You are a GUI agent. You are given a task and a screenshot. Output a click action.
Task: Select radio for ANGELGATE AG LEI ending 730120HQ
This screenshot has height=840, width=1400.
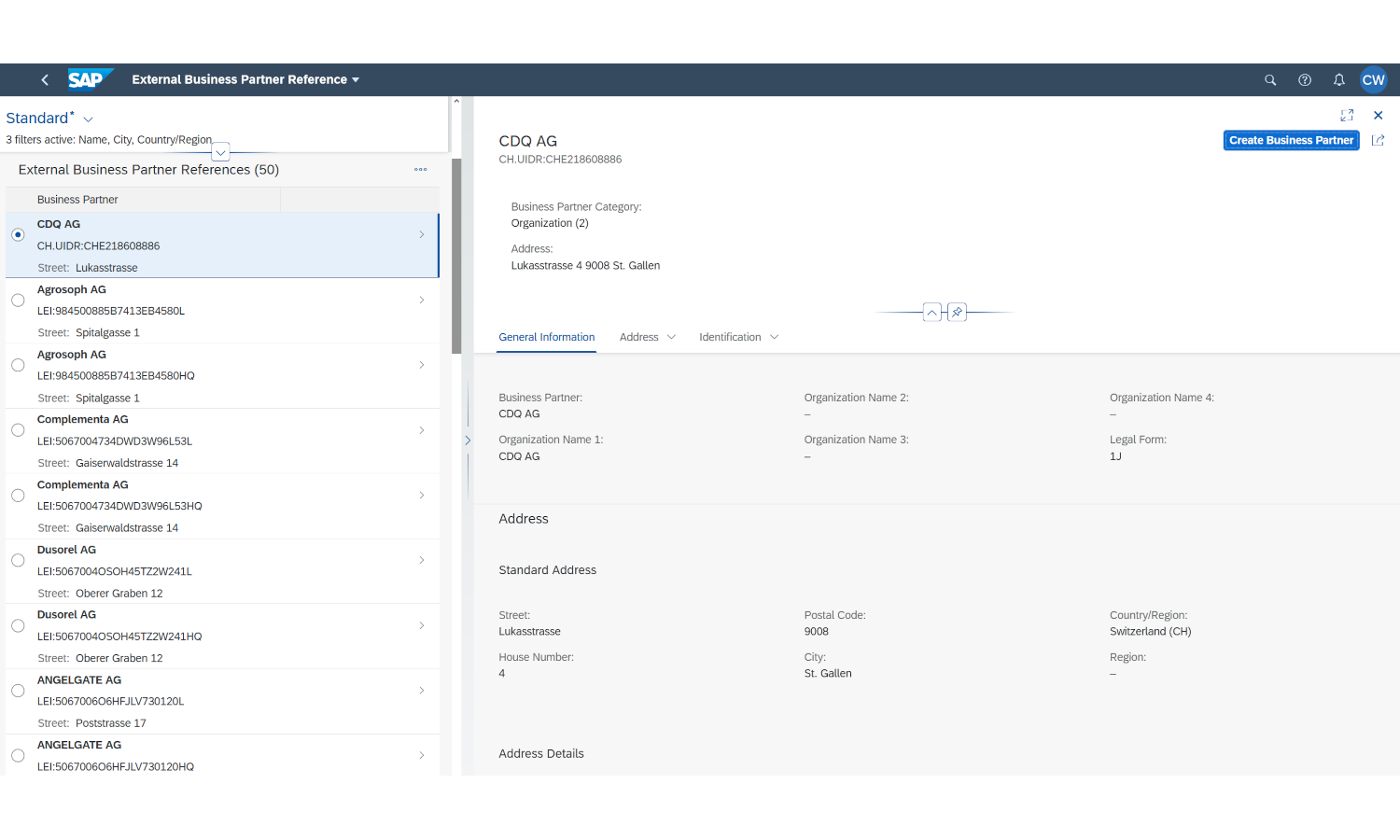pyautogui.click(x=18, y=755)
